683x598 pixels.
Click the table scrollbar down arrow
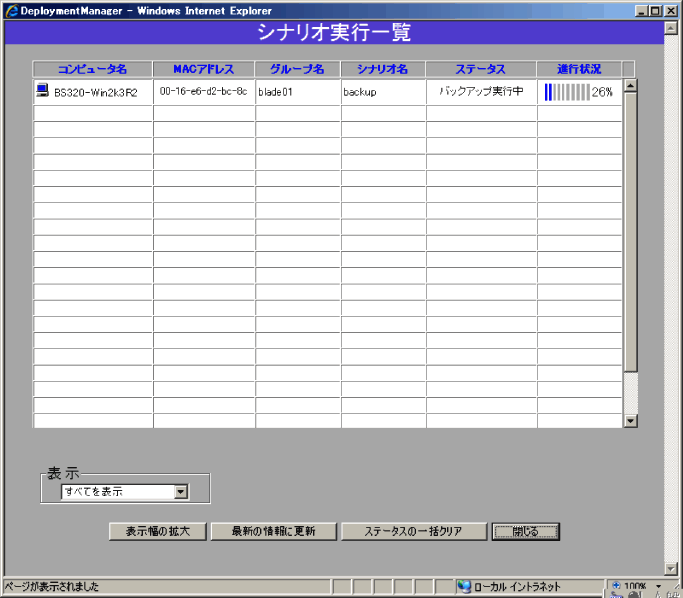(x=630, y=421)
